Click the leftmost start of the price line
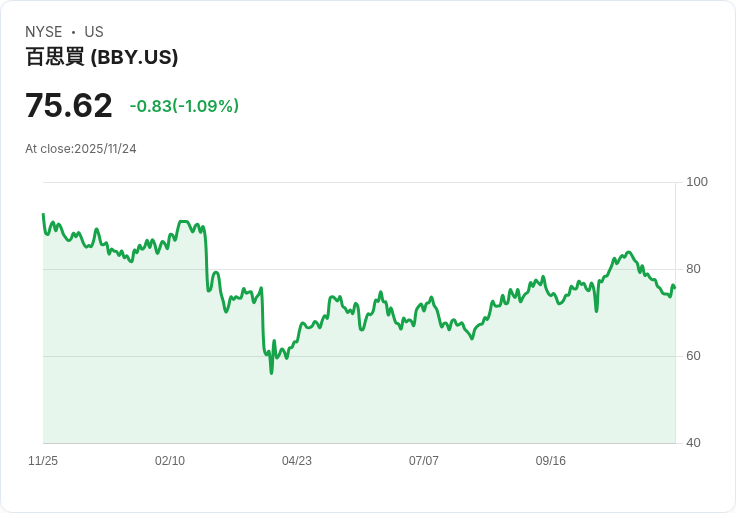Image resolution: width=736 pixels, height=513 pixels. click(x=43, y=214)
